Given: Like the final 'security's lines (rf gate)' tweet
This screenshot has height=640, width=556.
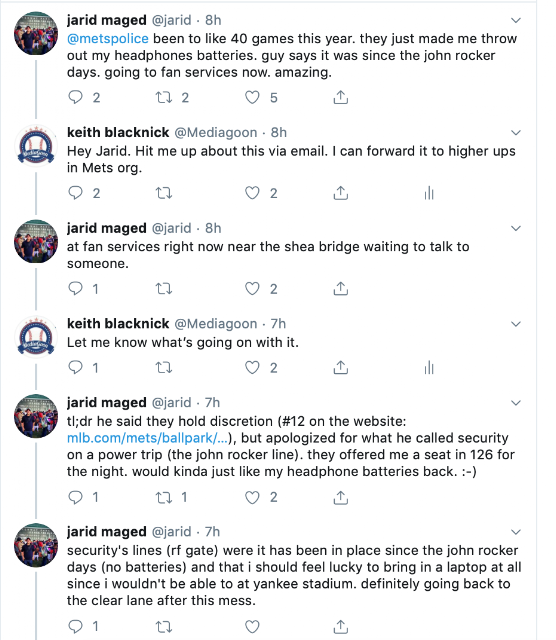Looking at the screenshot, I should [x=252, y=627].
